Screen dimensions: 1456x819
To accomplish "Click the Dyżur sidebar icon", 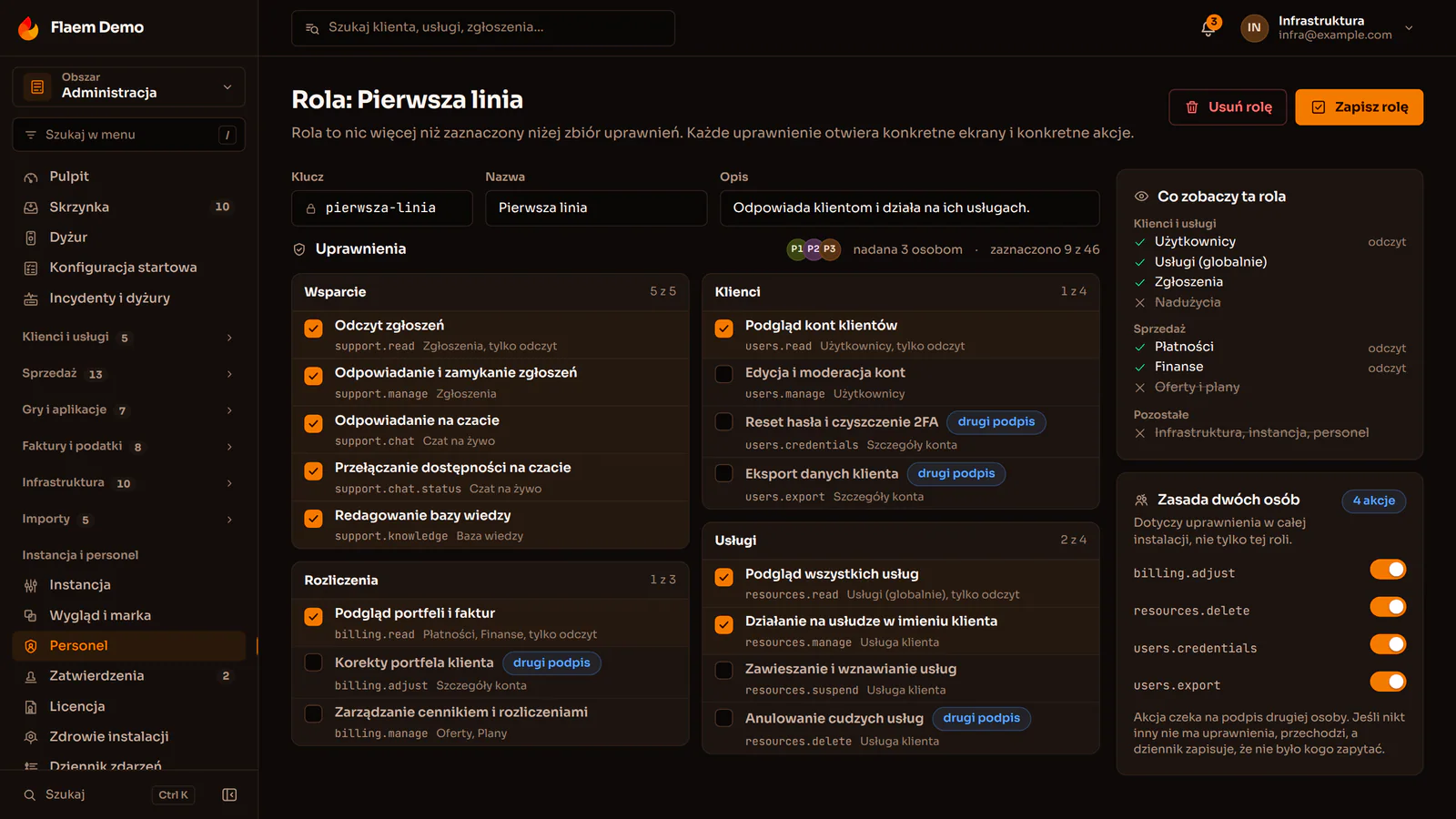I will click(31, 238).
